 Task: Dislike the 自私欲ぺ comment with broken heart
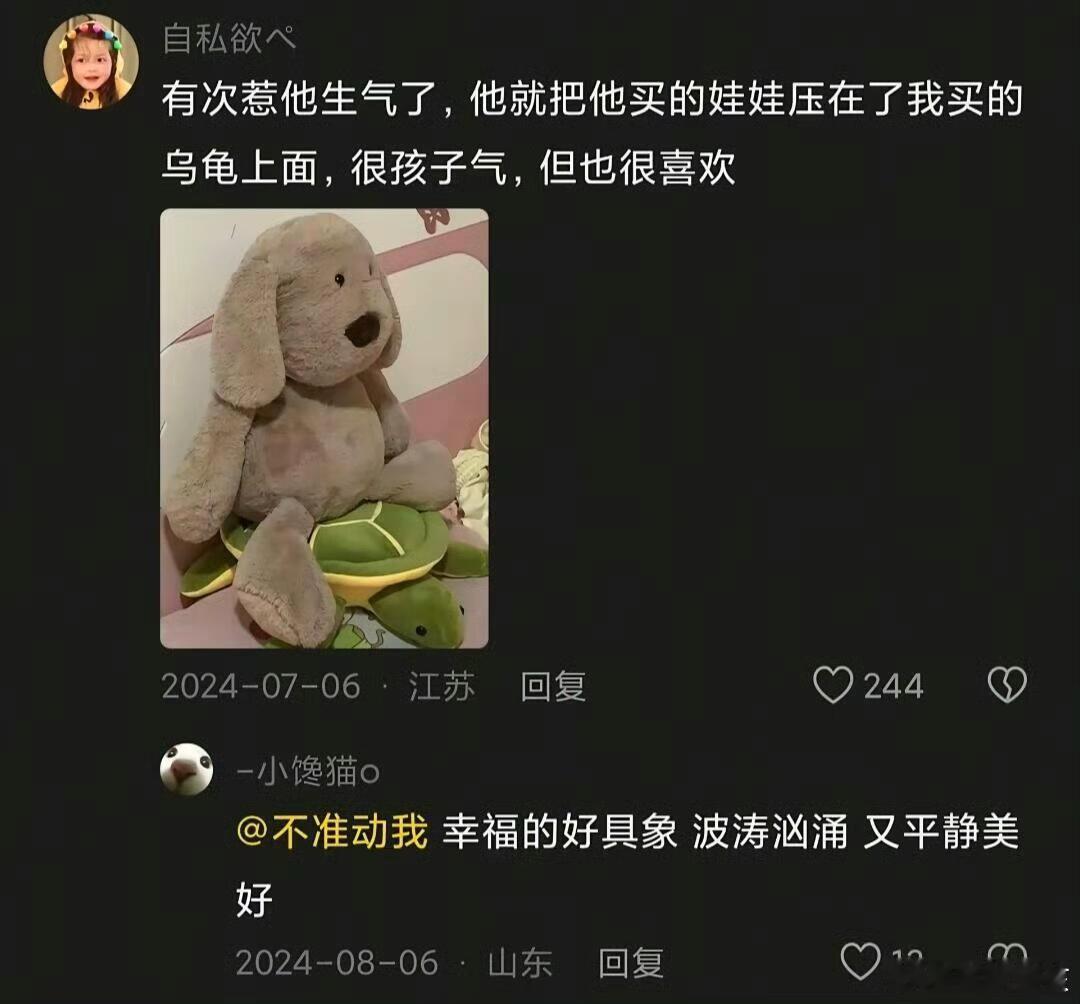pyautogui.click(x=1007, y=684)
